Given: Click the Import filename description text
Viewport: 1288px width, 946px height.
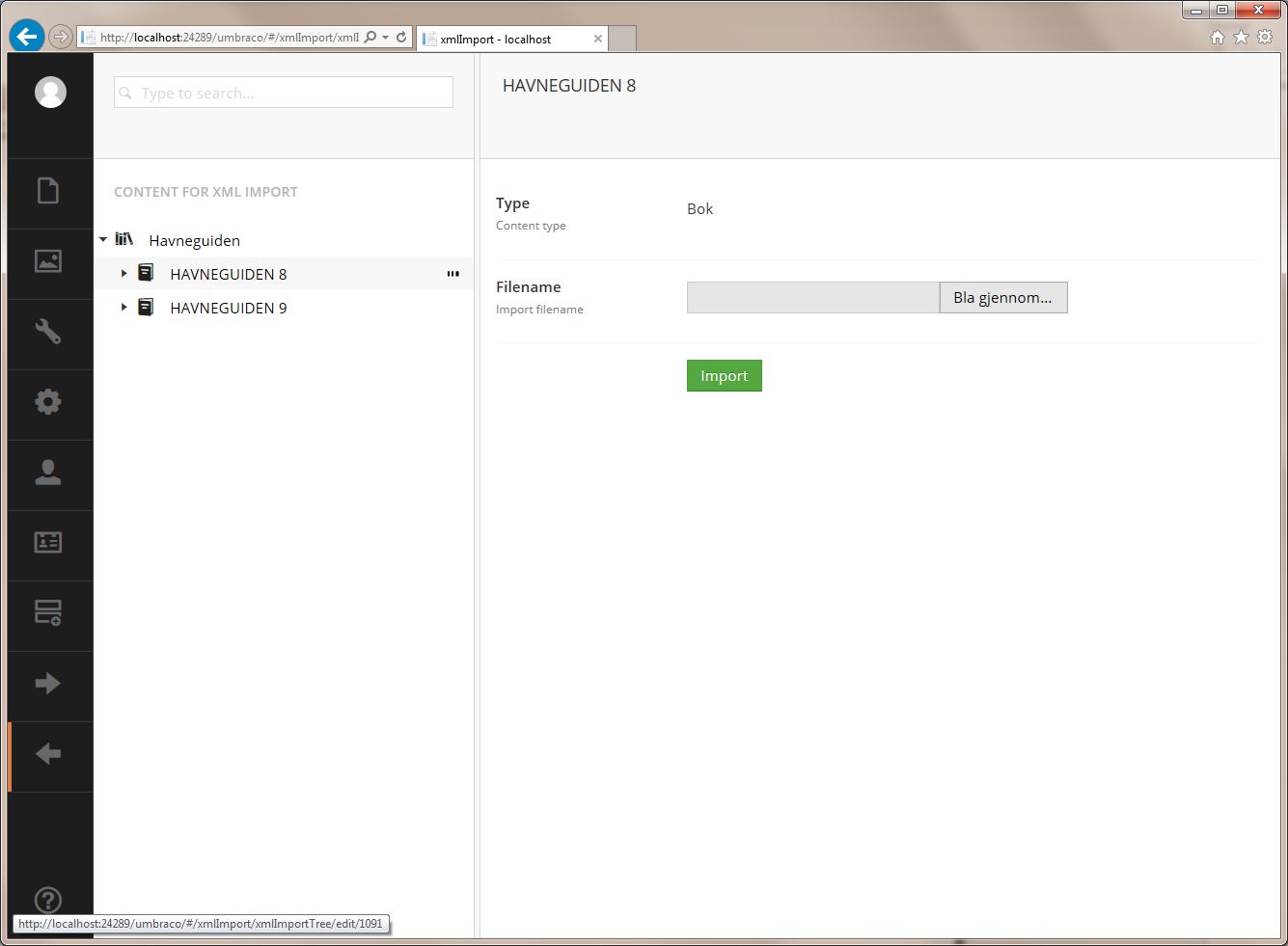Looking at the screenshot, I should click(539, 310).
